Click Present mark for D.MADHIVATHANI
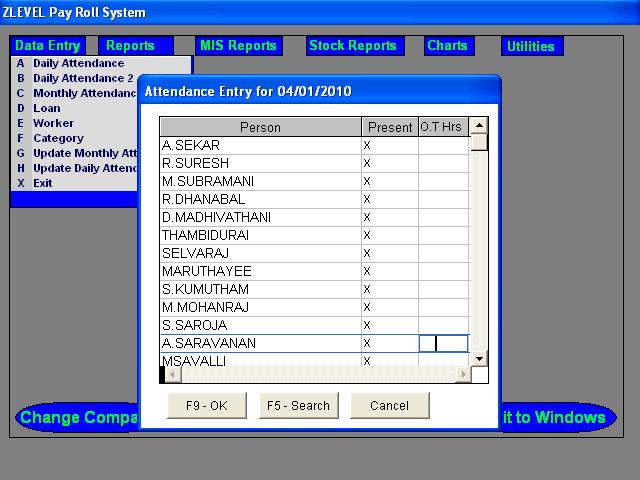The height and width of the screenshot is (480, 640). point(367,217)
